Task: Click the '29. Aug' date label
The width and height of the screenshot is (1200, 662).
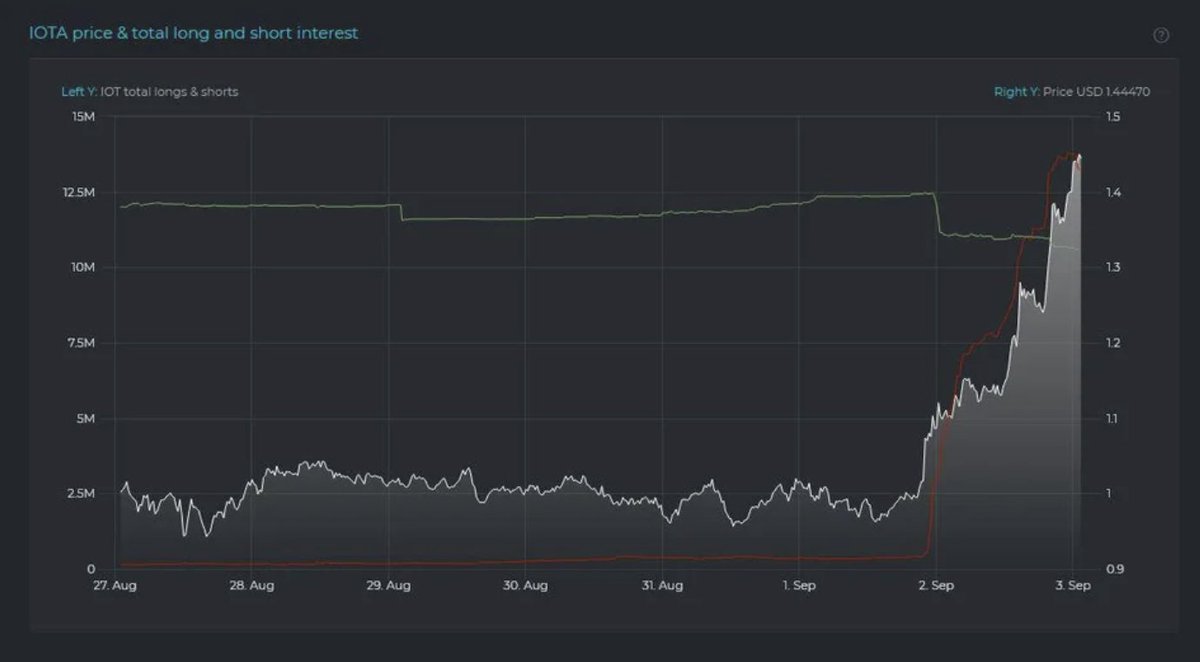Action: tap(388, 586)
